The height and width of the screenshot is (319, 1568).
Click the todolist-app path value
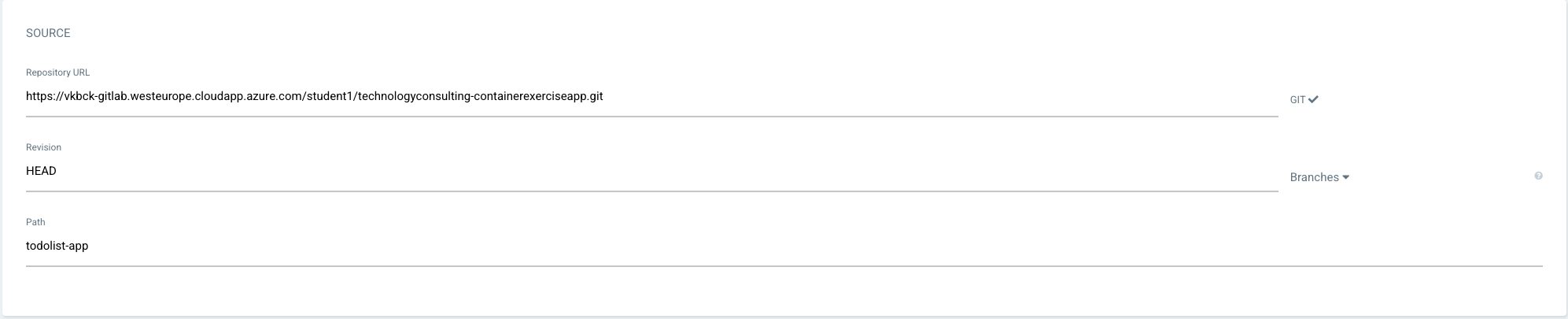(x=57, y=247)
